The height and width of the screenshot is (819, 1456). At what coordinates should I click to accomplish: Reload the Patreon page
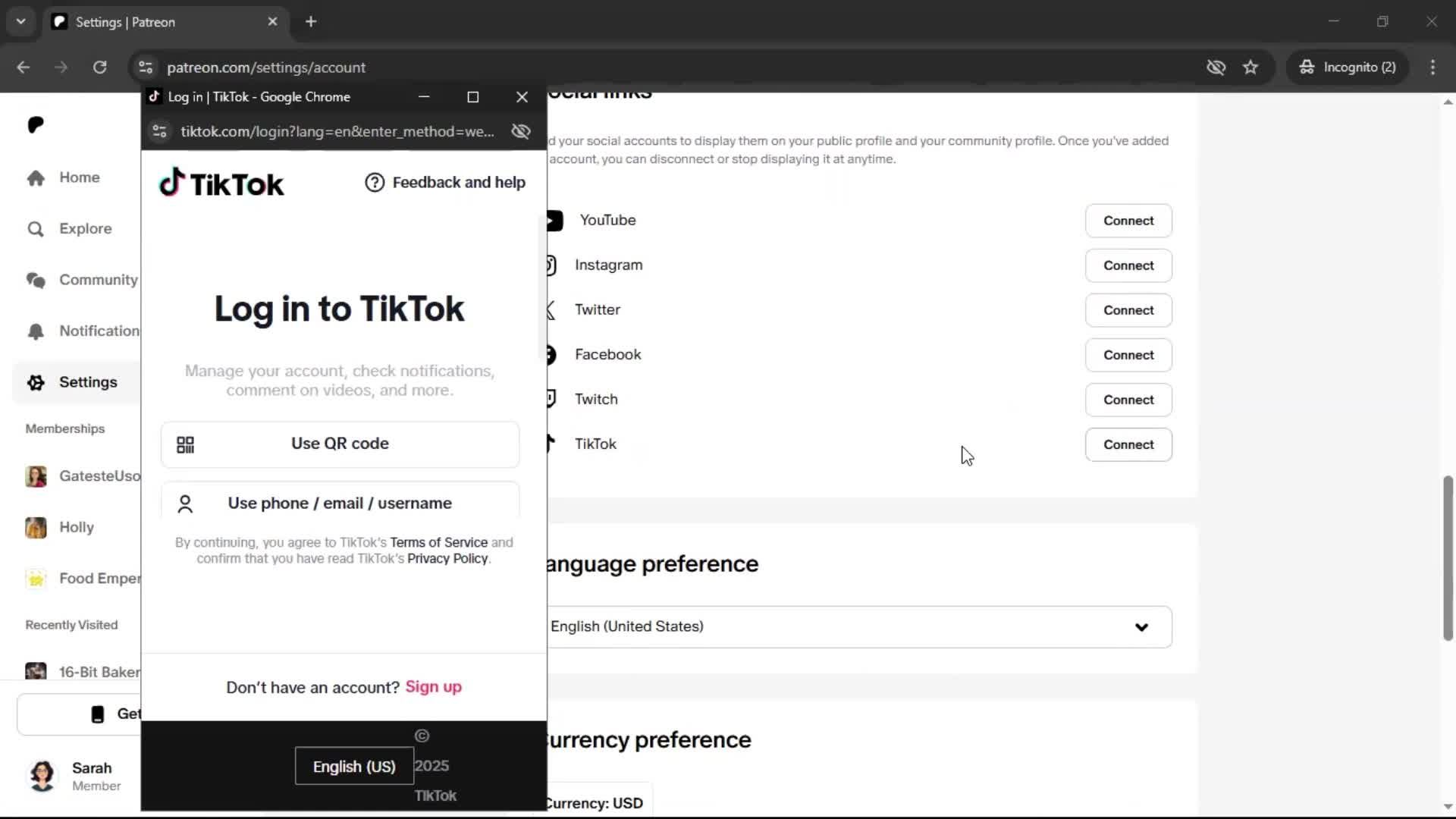tap(100, 67)
